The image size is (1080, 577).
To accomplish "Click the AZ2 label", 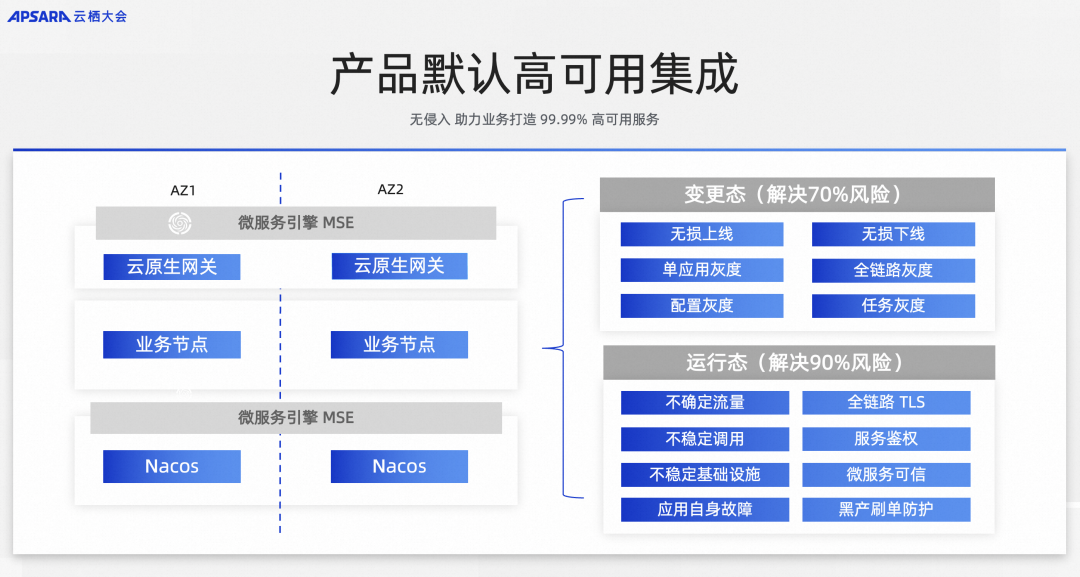I will coord(391,189).
